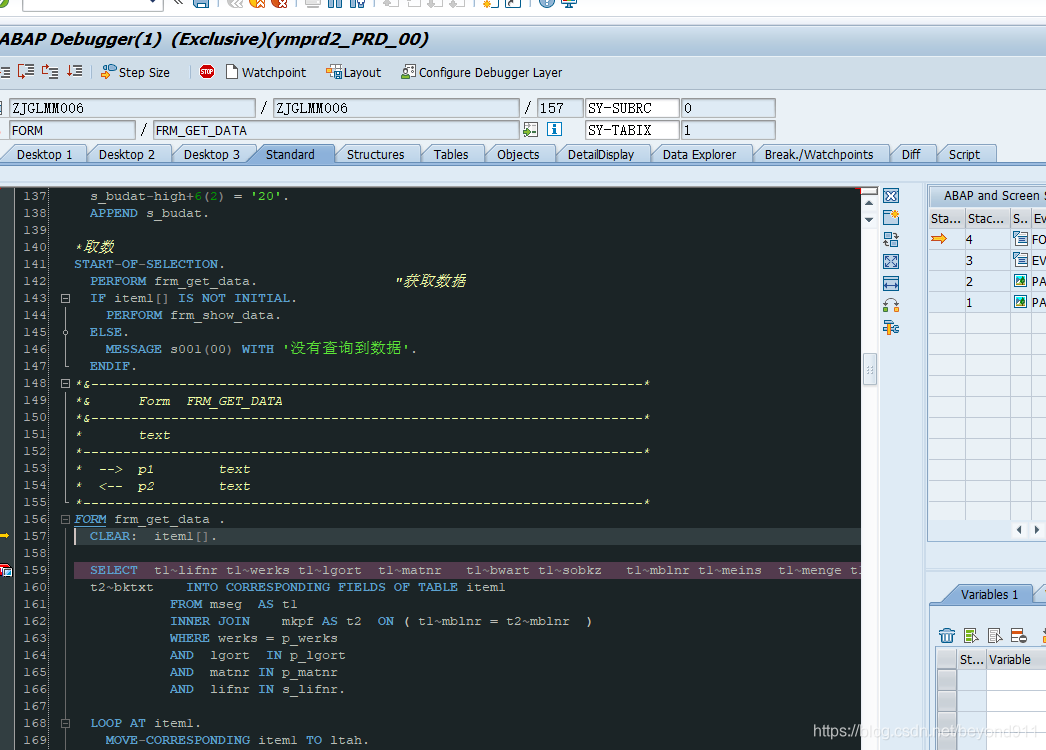Open the Break./Watchpoints tab
The height and width of the screenshot is (750, 1046).
[819, 154]
